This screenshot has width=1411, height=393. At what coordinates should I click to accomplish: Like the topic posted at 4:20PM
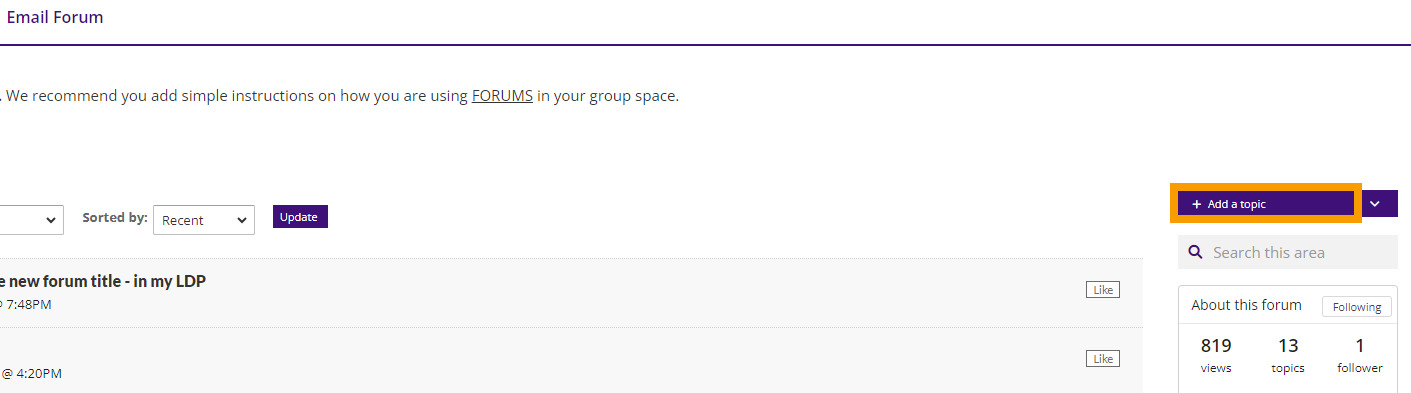(x=1103, y=358)
